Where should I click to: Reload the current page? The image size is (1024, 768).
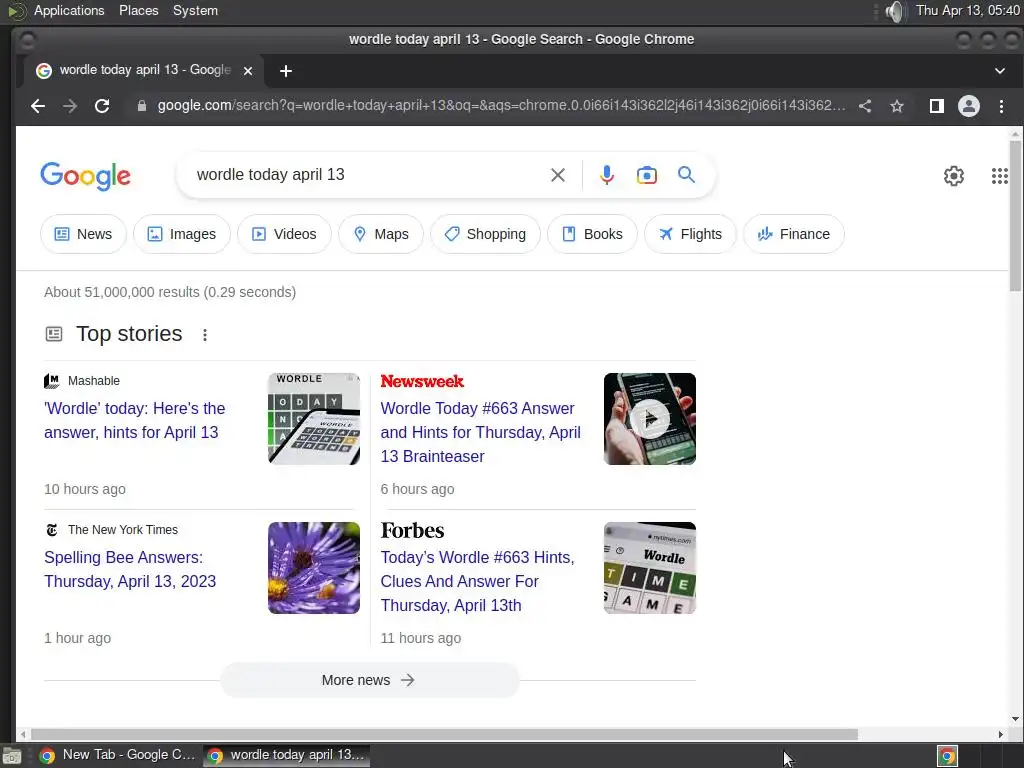[102, 106]
